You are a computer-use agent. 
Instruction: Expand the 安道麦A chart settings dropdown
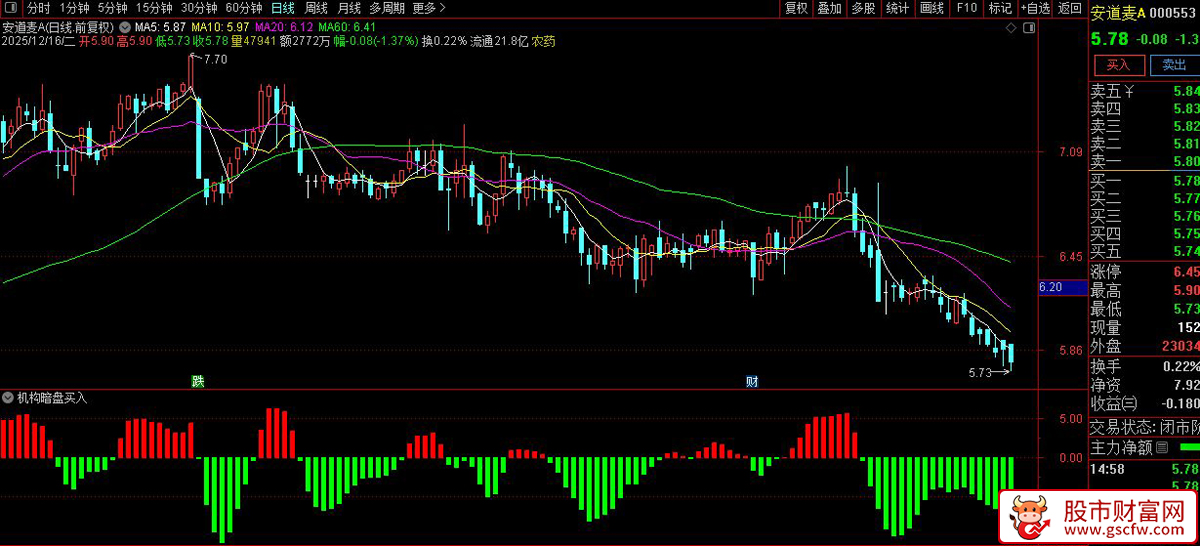point(123,26)
